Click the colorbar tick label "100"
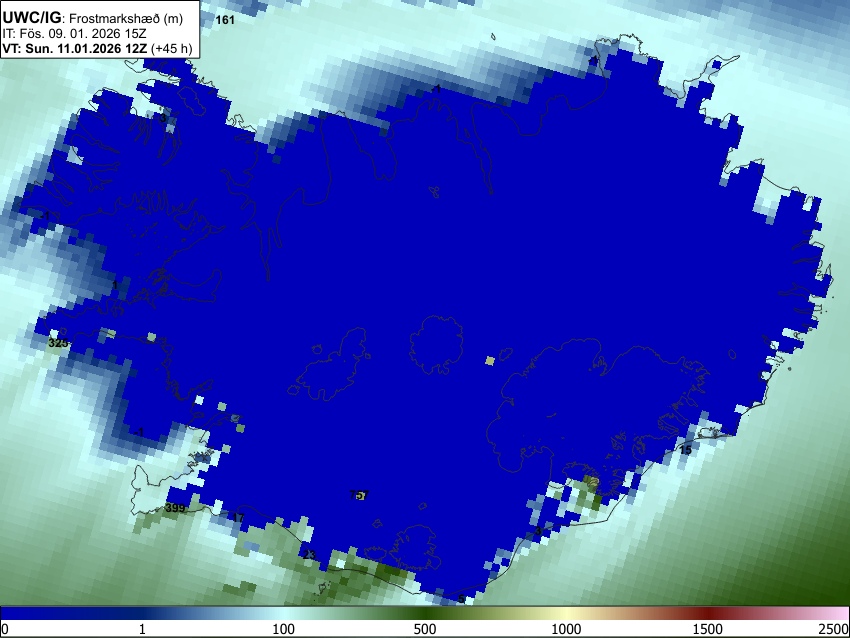The width and height of the screenshot is (850, 638). point(283,629)
